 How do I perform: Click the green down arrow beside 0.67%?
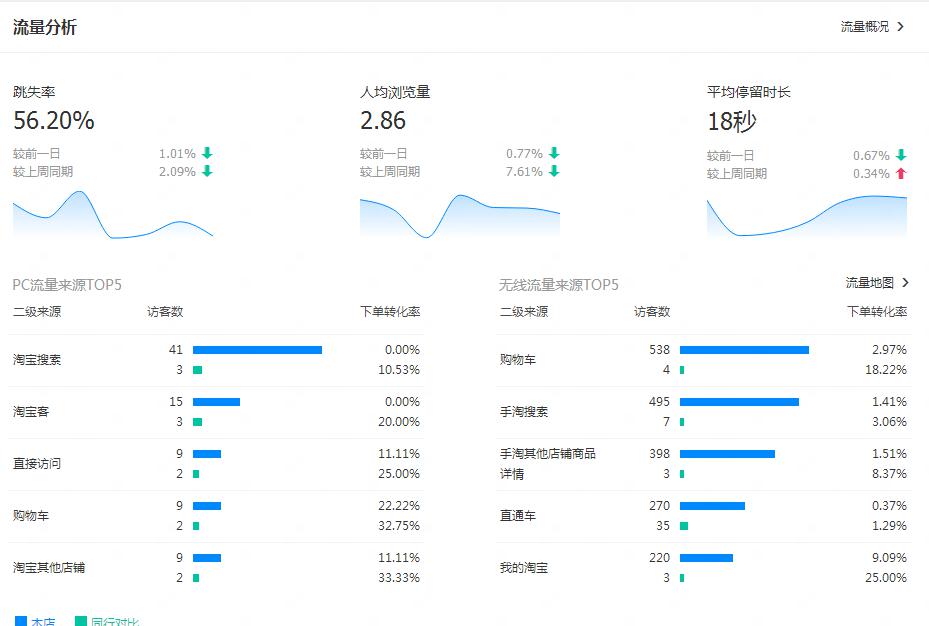(x=901, y=155)
